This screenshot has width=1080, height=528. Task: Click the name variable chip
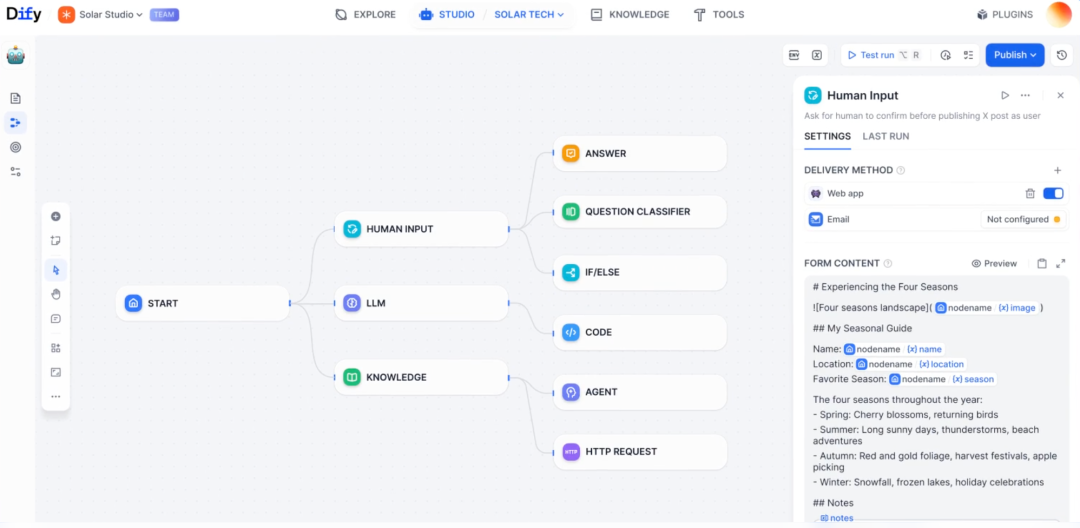tap(893, 349)
